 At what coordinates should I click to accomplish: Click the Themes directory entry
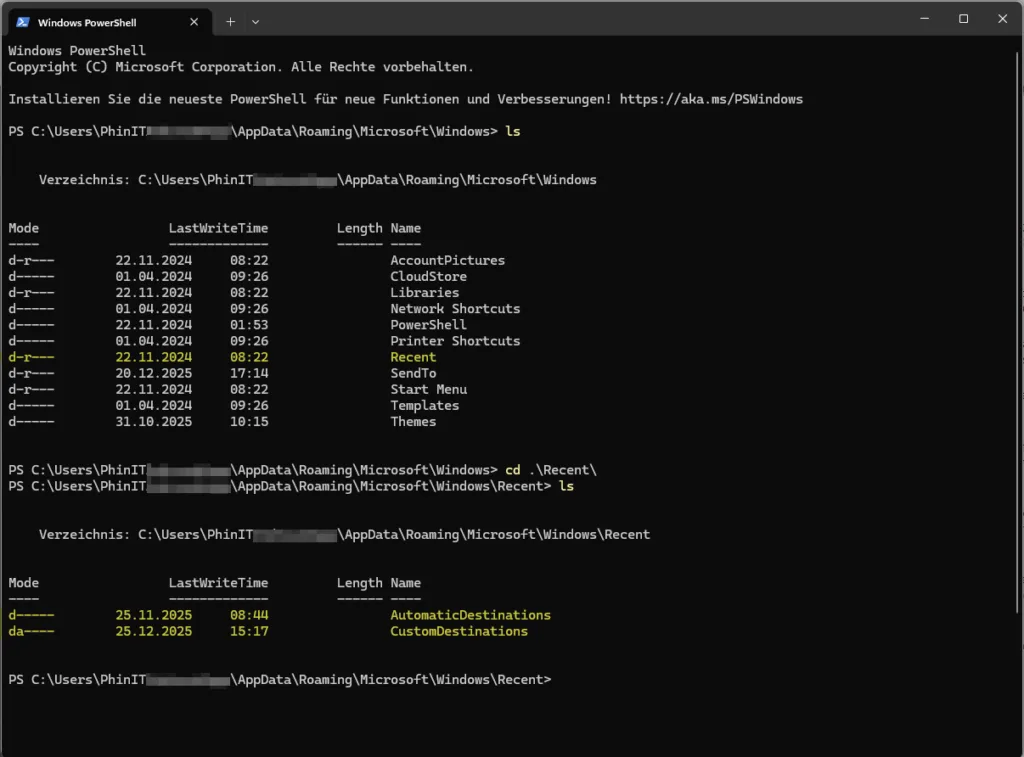click(413, 421)
